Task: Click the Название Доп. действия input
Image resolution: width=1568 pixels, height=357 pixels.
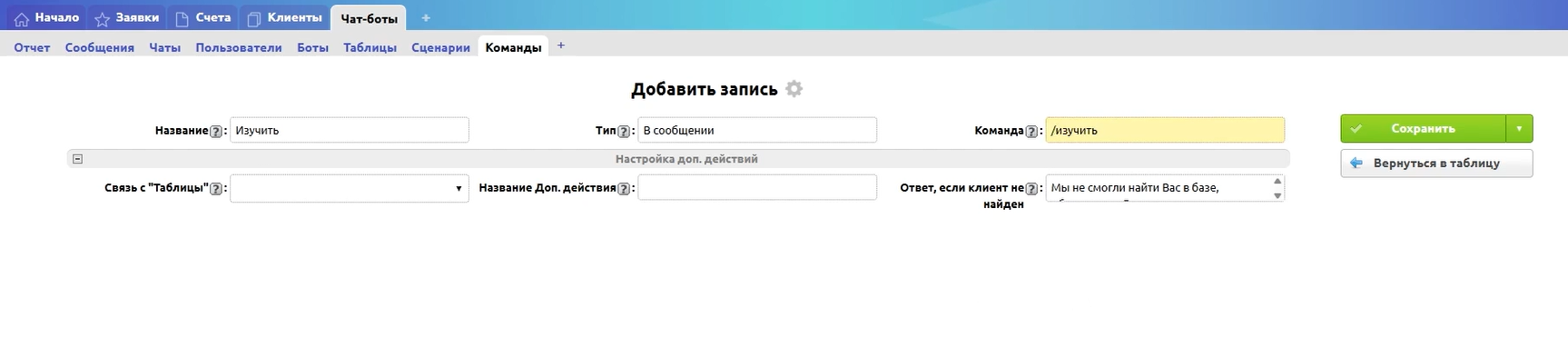Action: coord(757,187)
